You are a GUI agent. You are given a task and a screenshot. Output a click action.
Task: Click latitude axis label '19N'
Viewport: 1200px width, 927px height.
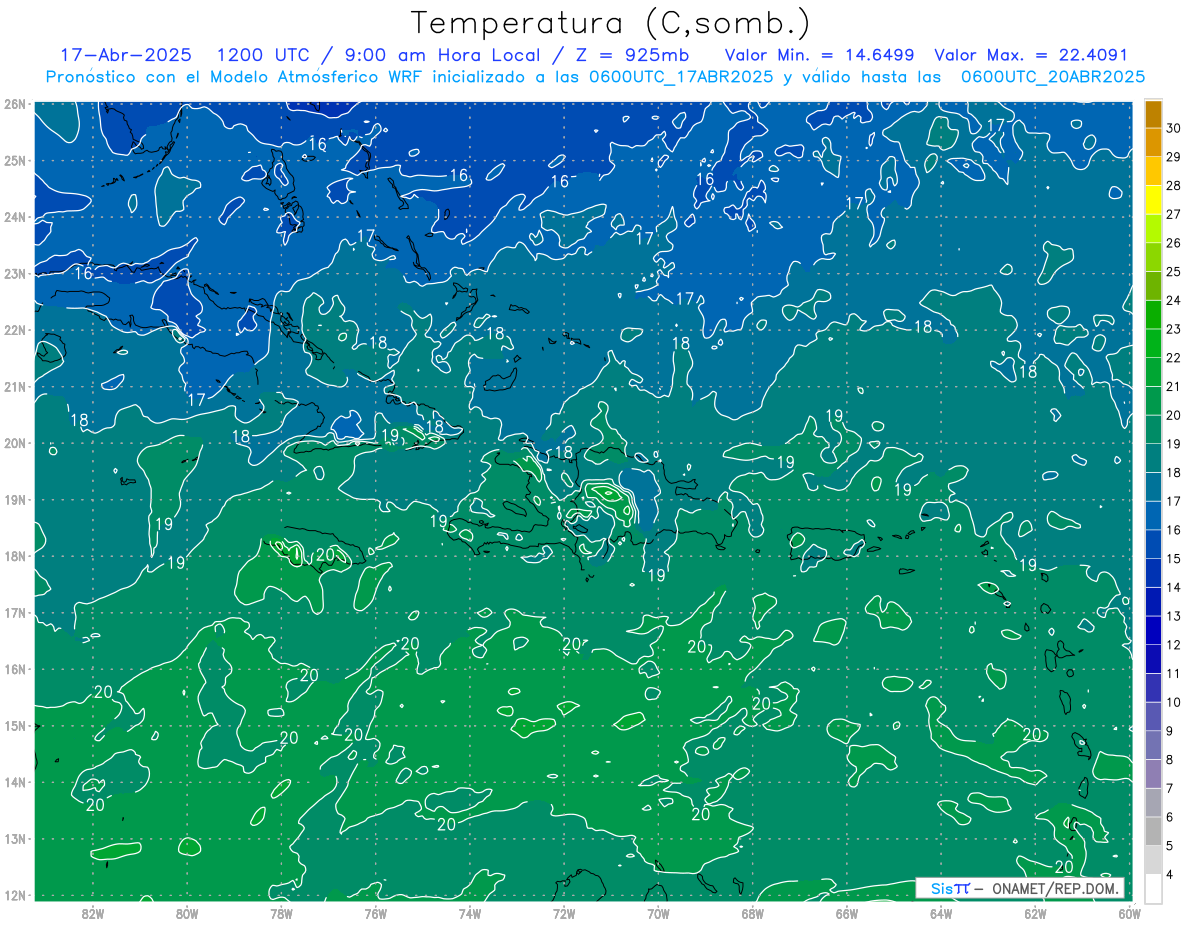click(x=14, y=499)
